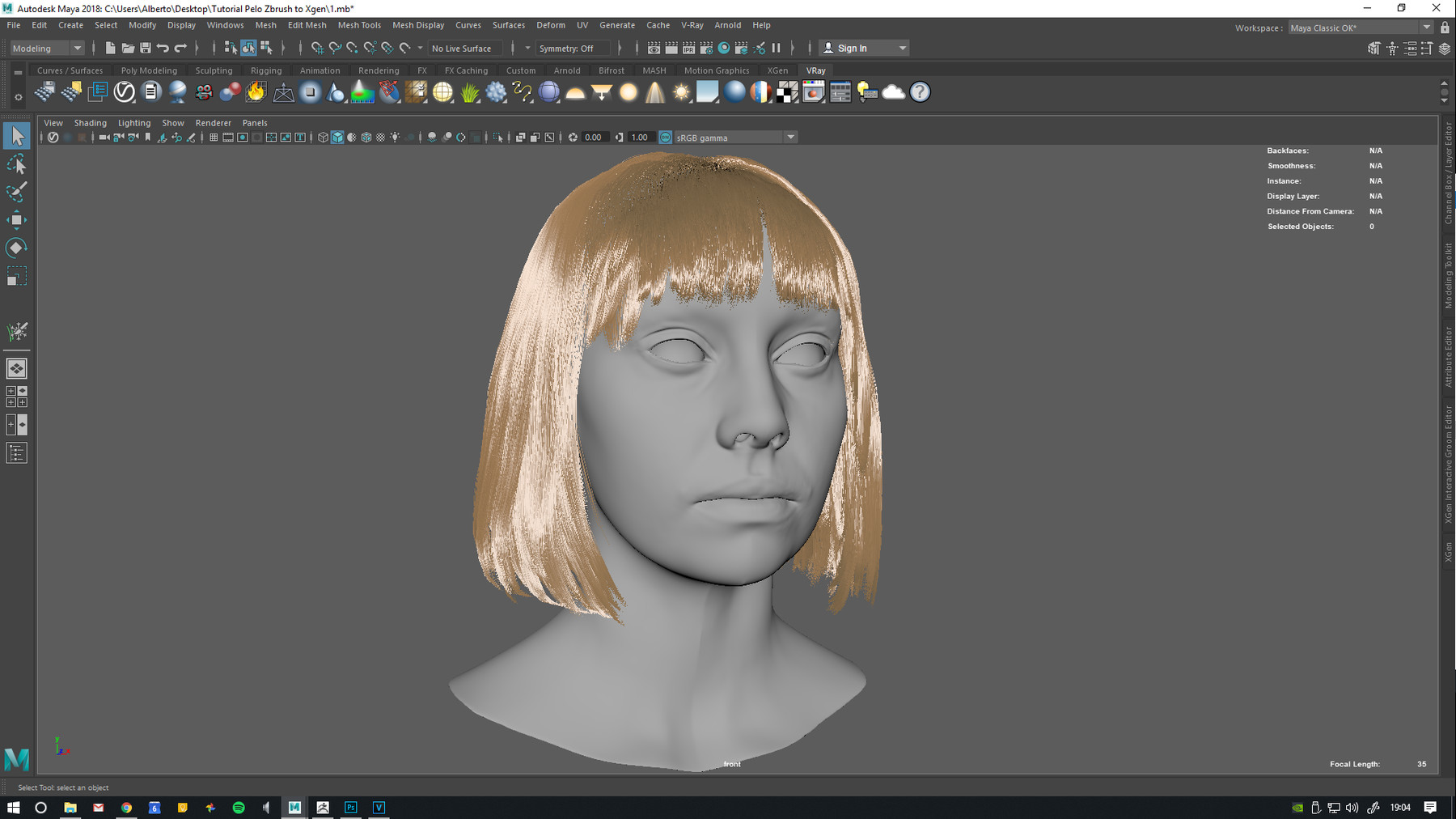Activate the Rotate tool in toolbox
The width and height of the screenshot is (1456, 819).
pos(17,248)
